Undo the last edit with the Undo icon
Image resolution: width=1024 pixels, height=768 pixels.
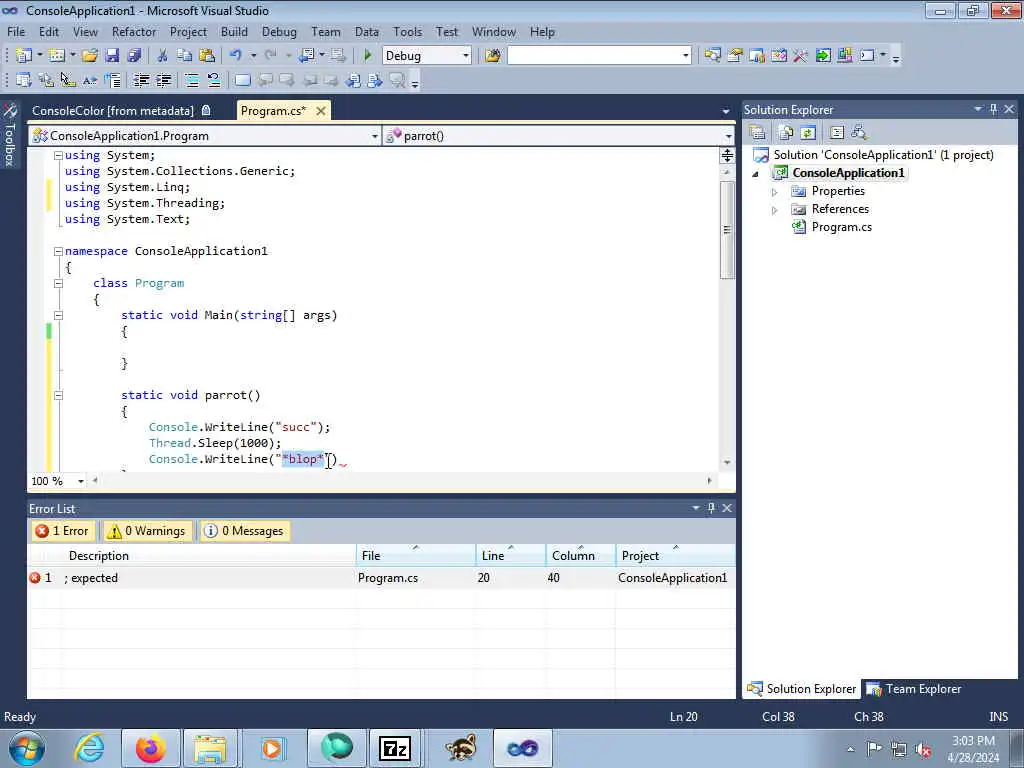coord(236,56)
